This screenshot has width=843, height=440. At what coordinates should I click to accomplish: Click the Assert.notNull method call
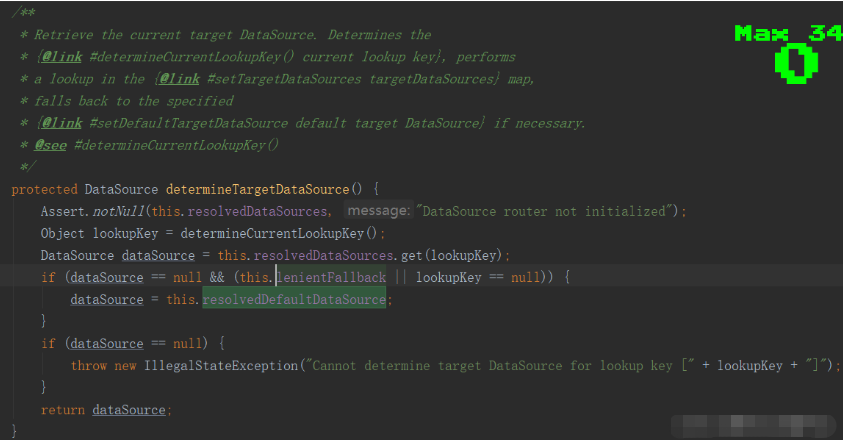92,211
